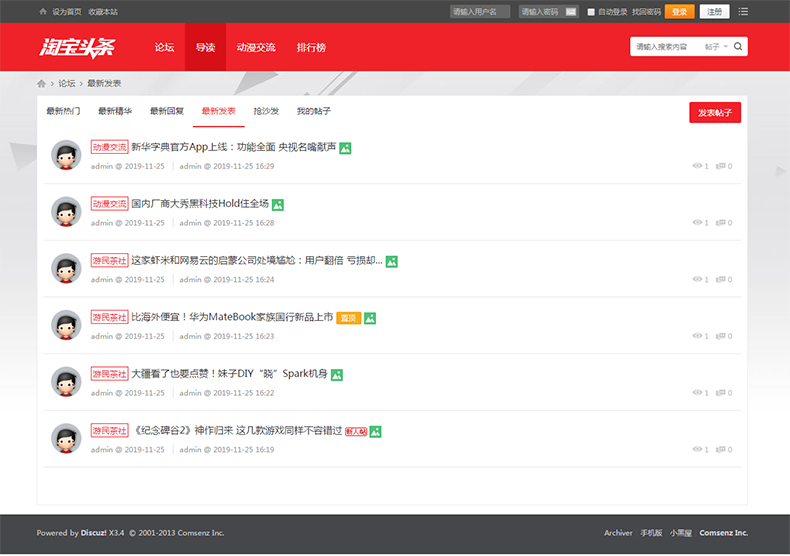Focus the username input field

click(479, 12)
